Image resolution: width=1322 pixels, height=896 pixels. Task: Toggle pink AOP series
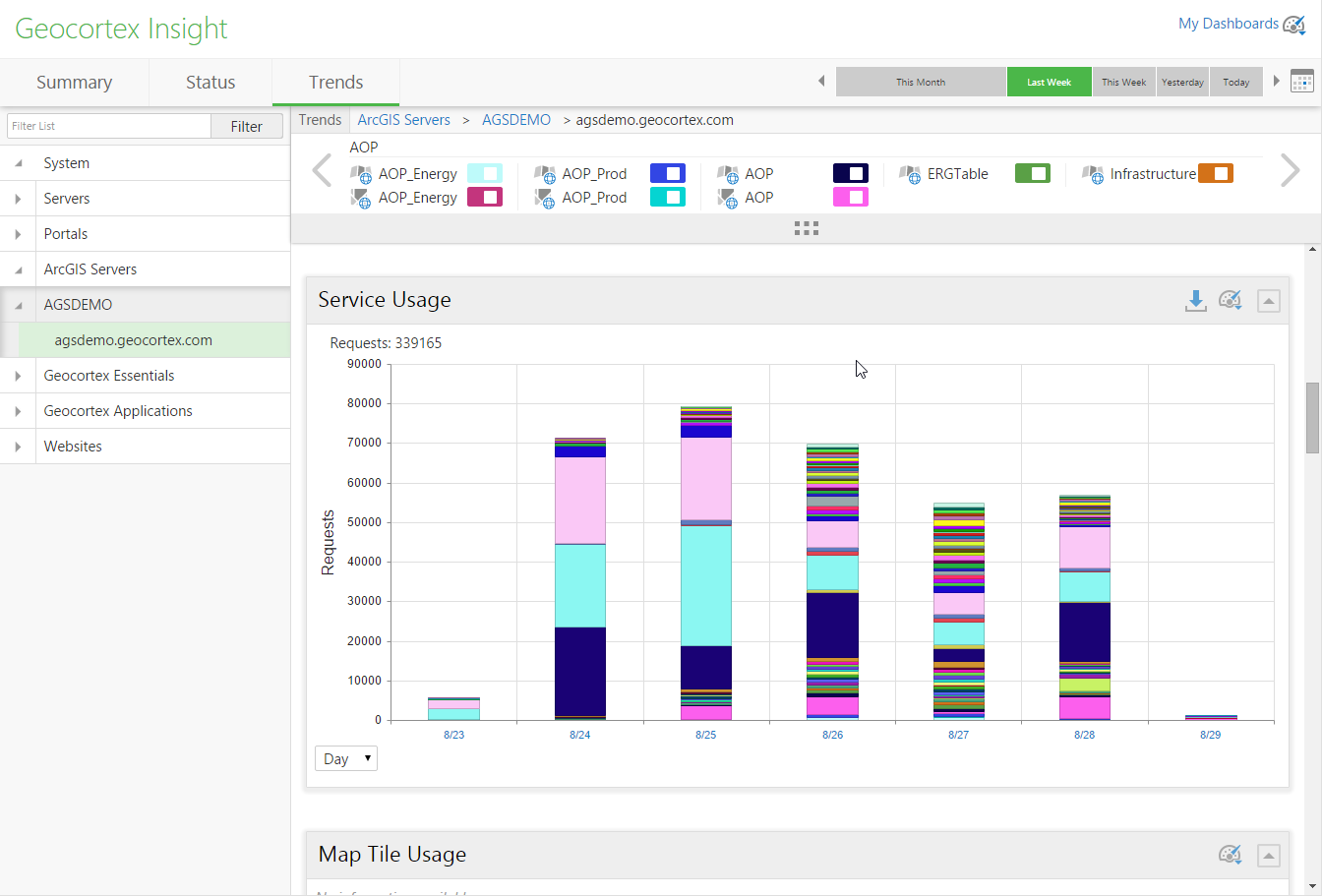coord(851,197)
